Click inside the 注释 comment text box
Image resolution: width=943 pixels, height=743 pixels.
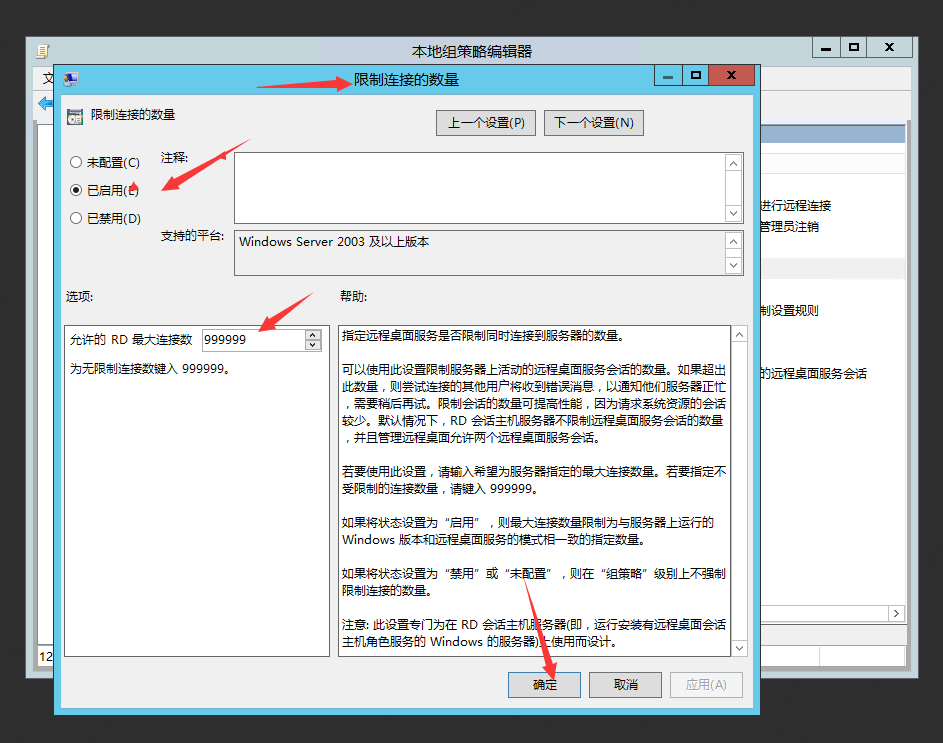tap(480, 188)
